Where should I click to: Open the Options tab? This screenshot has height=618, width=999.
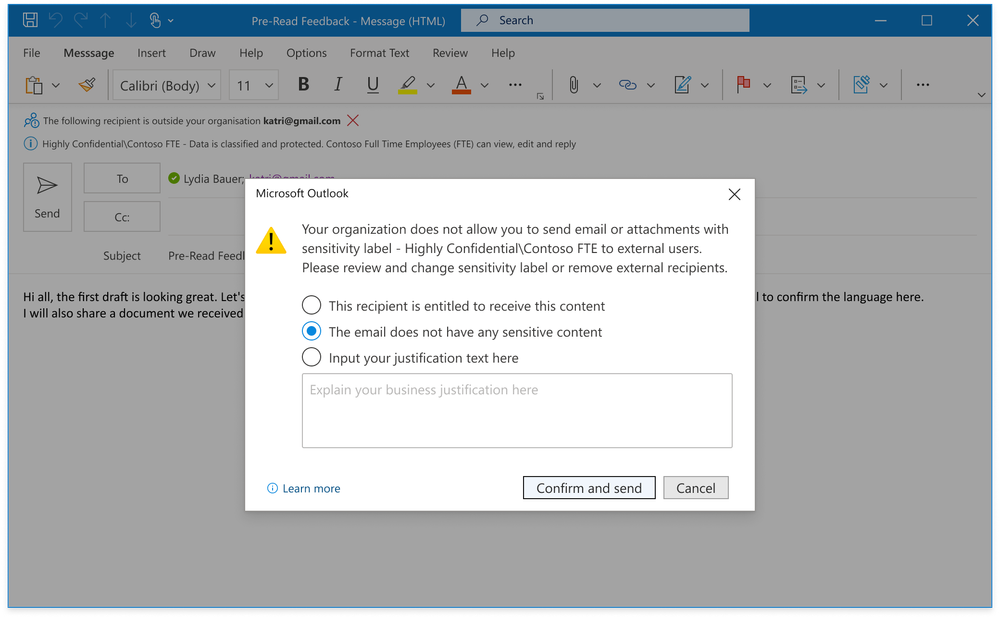tap(306, 53)
